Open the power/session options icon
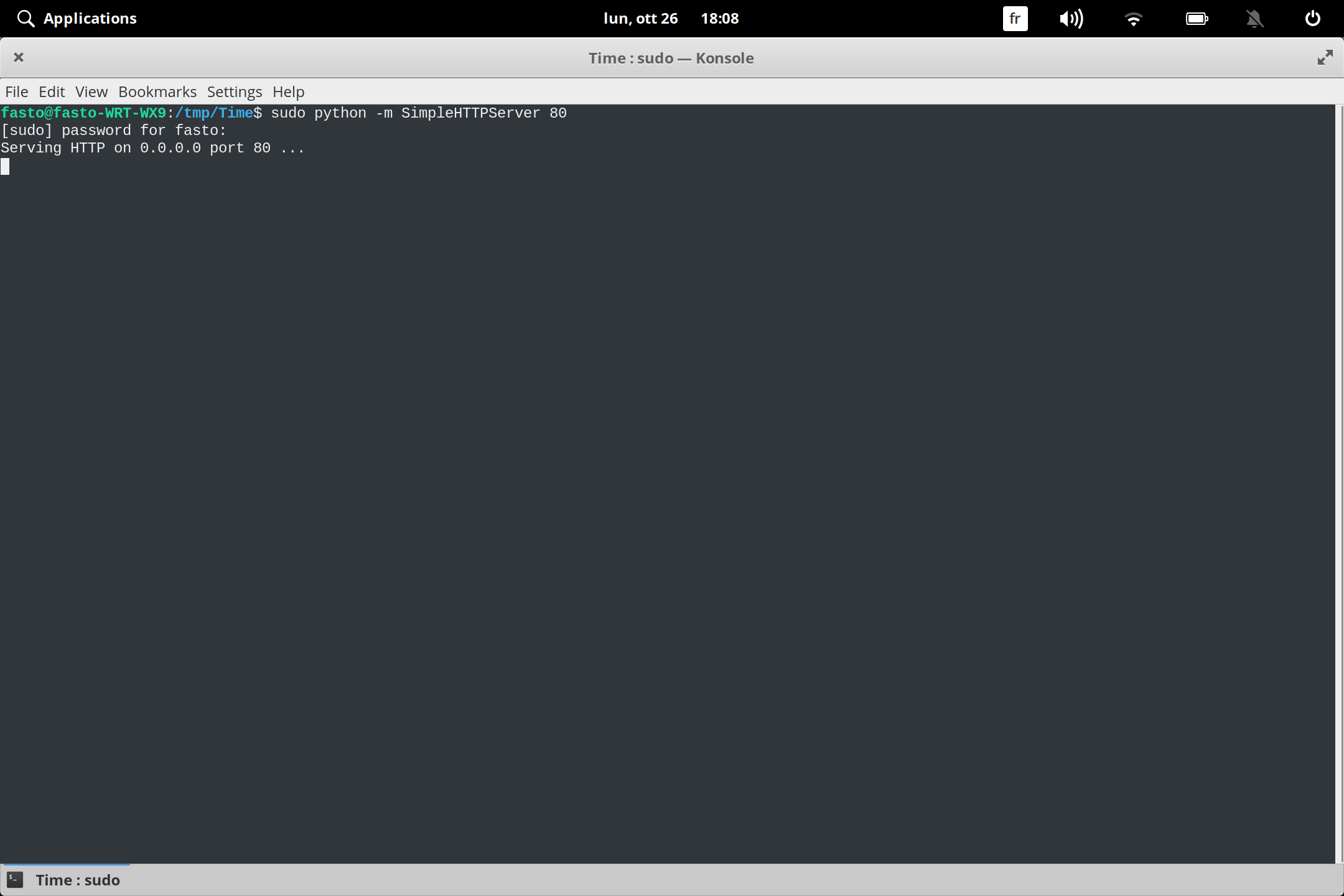This screenshot has height=896, width=1344. tap(1312, 18)
